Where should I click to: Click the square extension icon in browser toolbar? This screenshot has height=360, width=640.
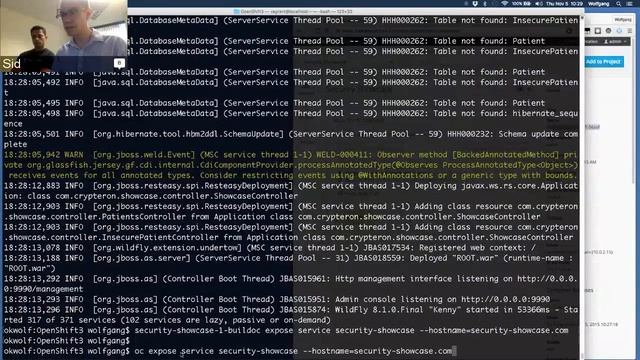[598, 31]
